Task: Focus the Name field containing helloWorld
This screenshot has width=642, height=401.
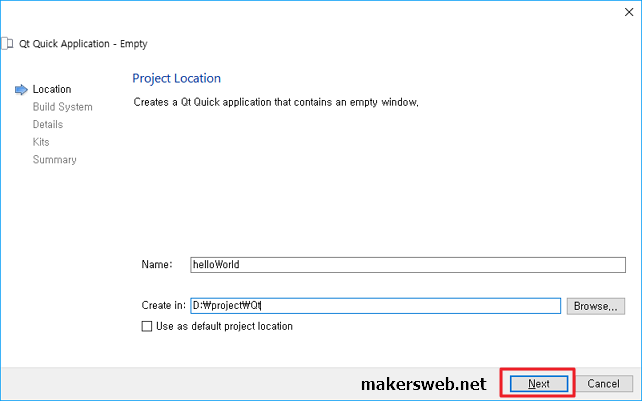Action: (408, 265)
